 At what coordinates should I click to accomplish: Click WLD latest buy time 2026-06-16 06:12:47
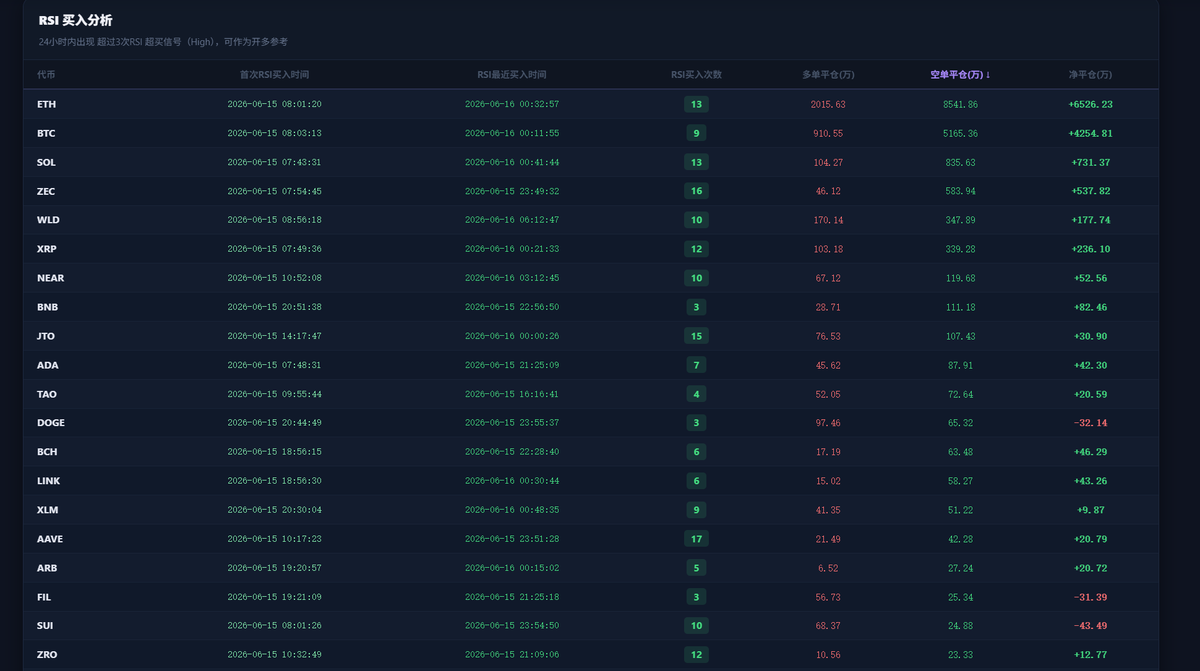512,220
